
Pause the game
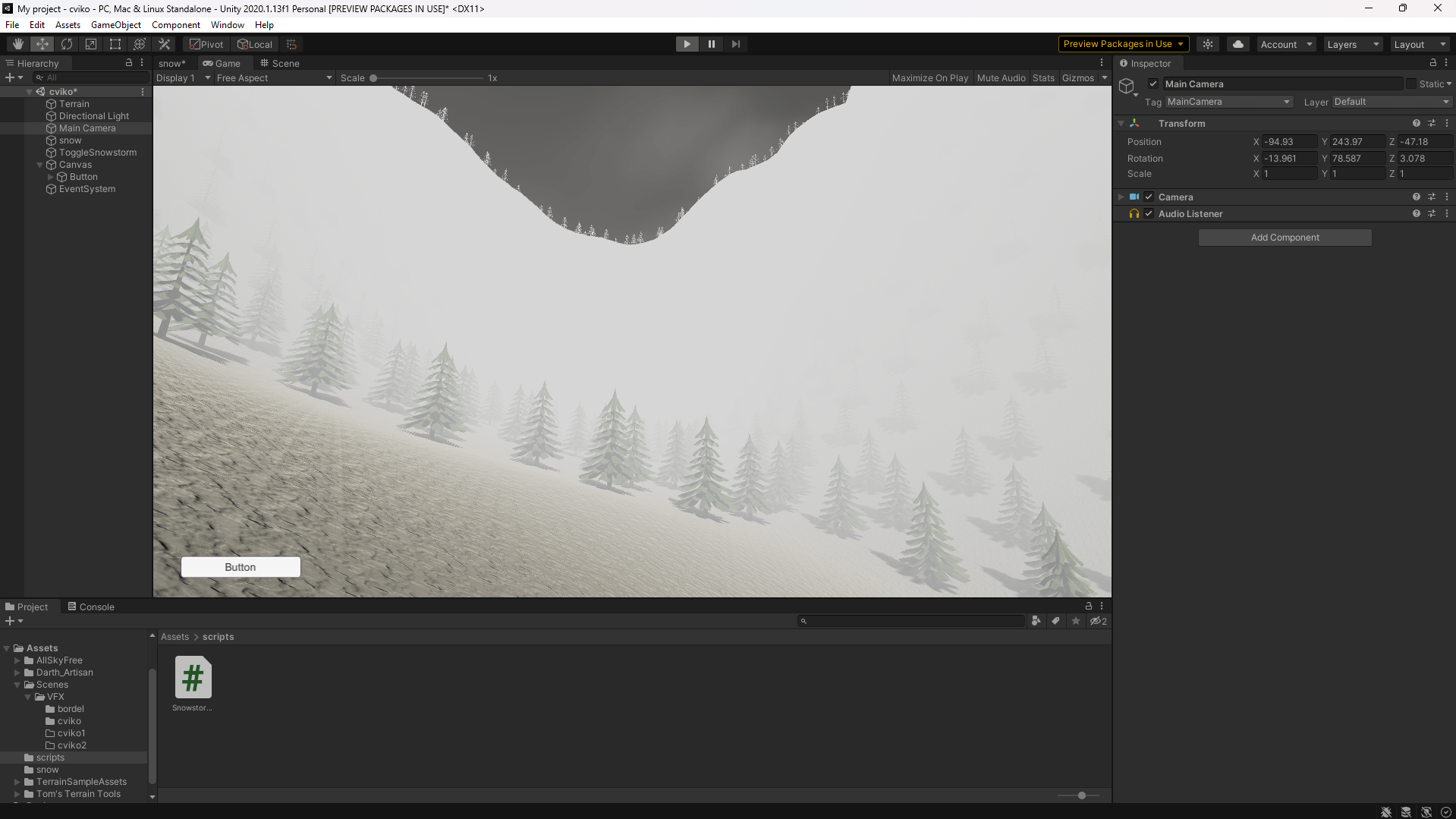point(711,44)
